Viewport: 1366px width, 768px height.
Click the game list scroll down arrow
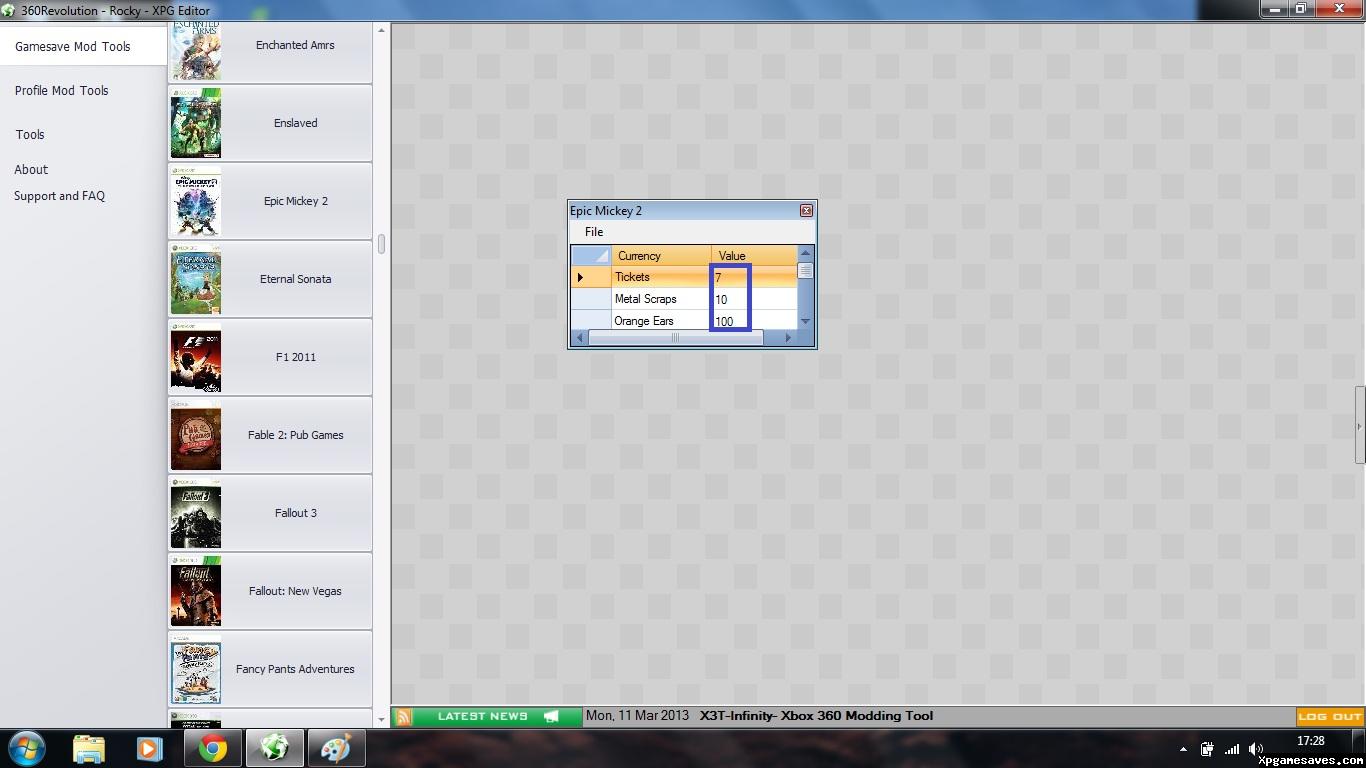381,717
